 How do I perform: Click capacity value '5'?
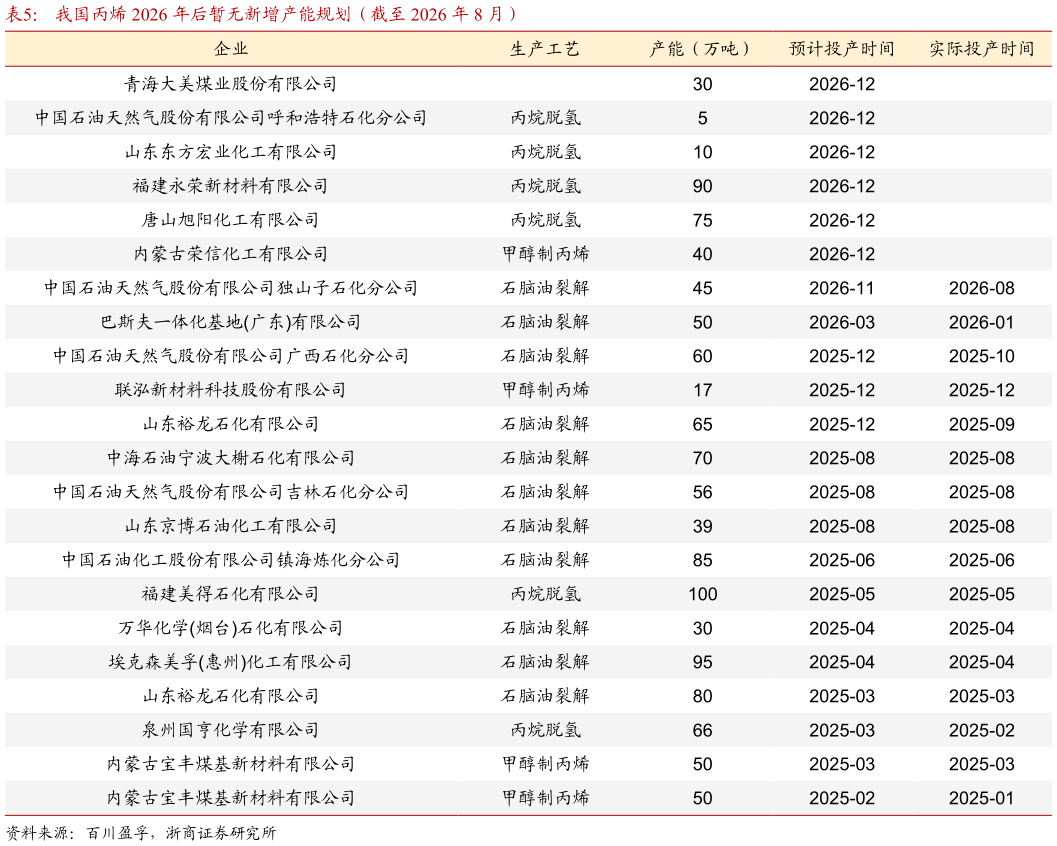point(702,118)
